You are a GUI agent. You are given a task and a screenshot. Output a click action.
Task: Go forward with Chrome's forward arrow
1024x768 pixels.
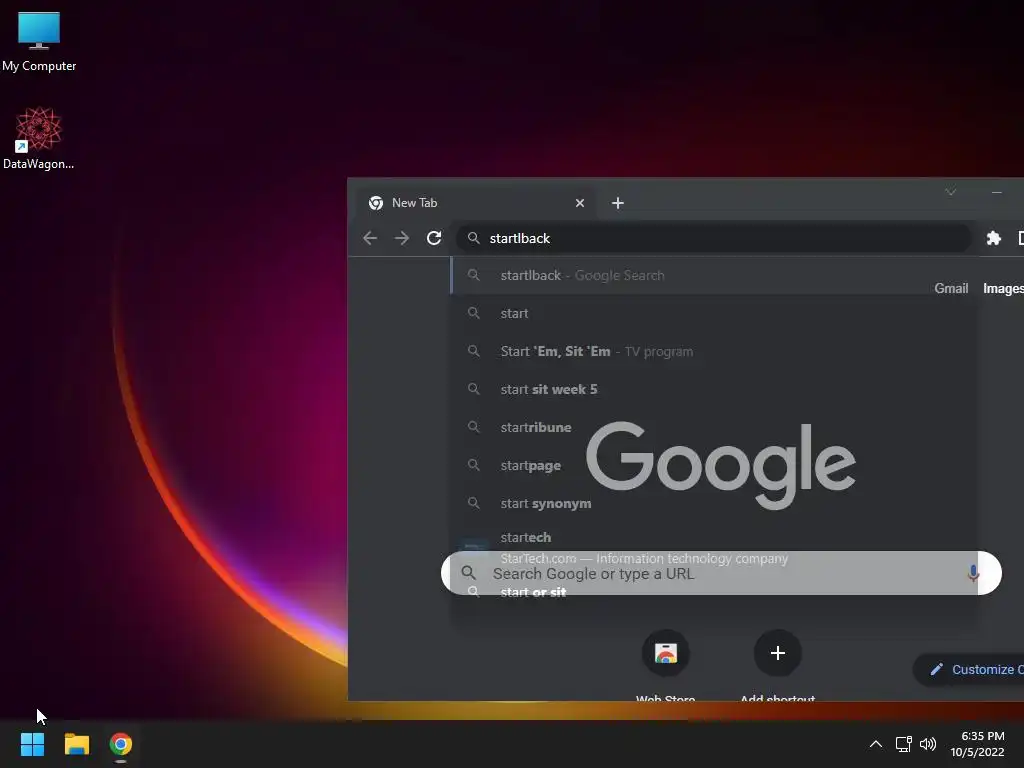coord(402,238)
